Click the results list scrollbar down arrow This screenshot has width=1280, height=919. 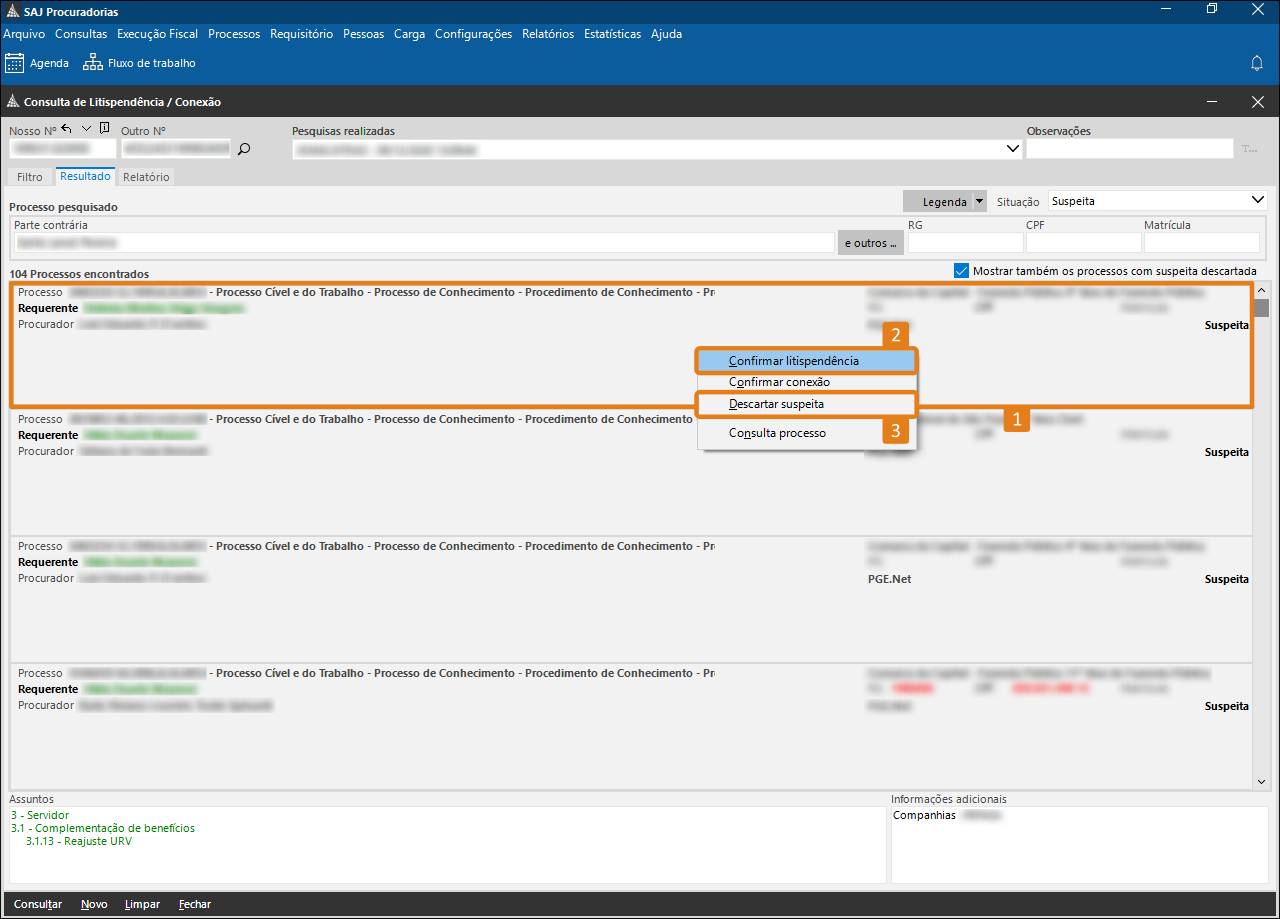[x=1261, y=781]
